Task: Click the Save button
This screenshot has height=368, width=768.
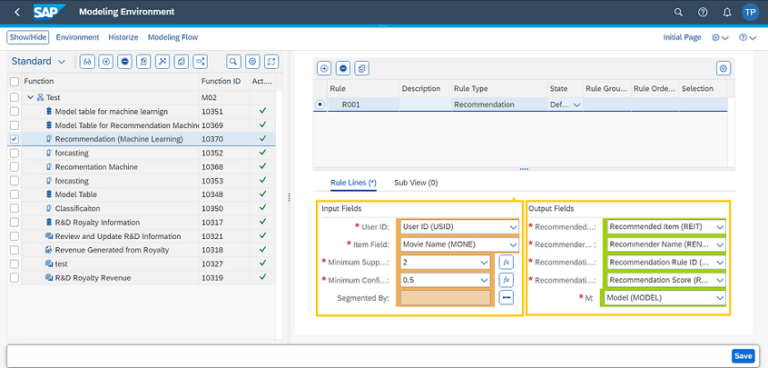Action: tap(743, 356)
